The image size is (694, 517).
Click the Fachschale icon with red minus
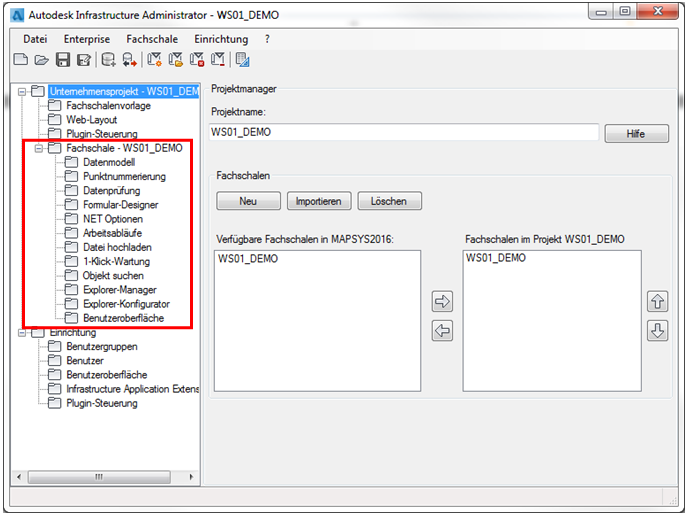point(218,60)
